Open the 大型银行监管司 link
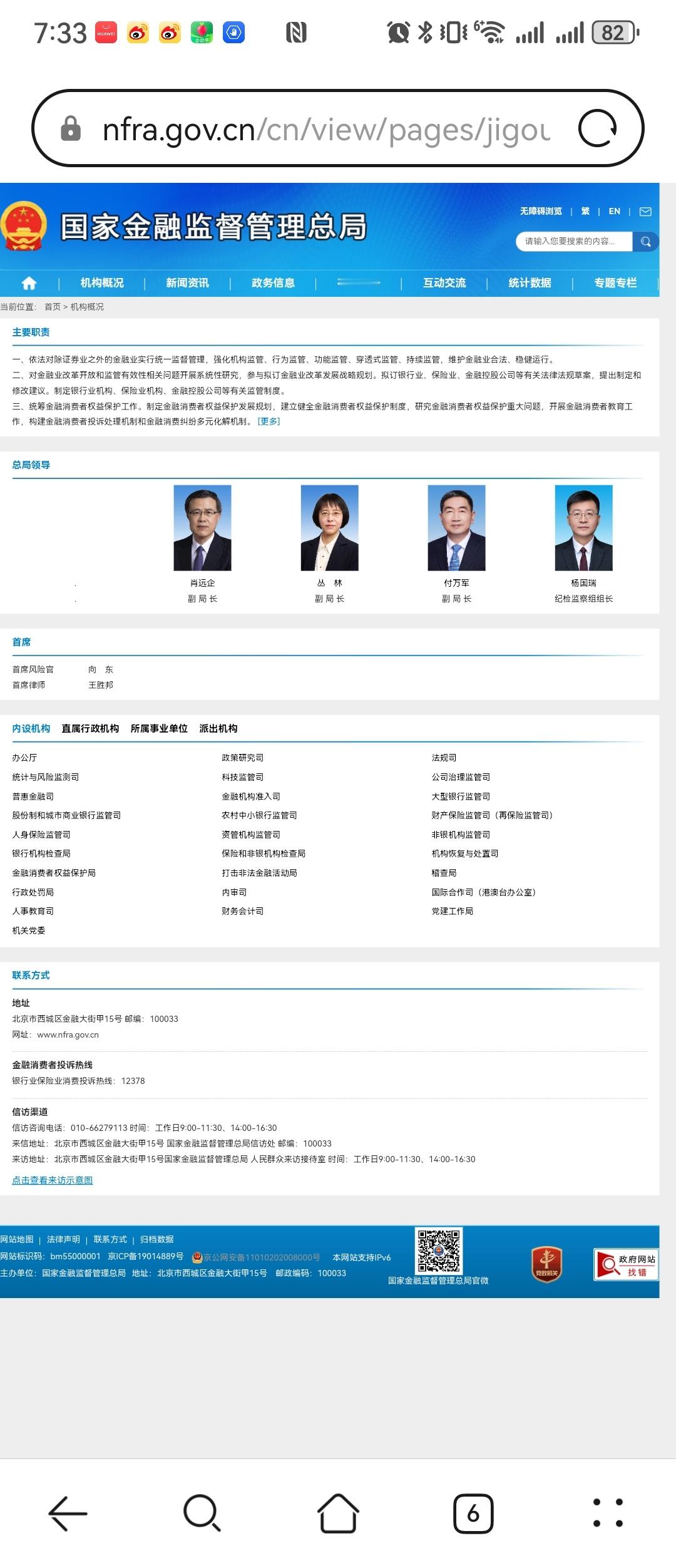 coord(461,797)
